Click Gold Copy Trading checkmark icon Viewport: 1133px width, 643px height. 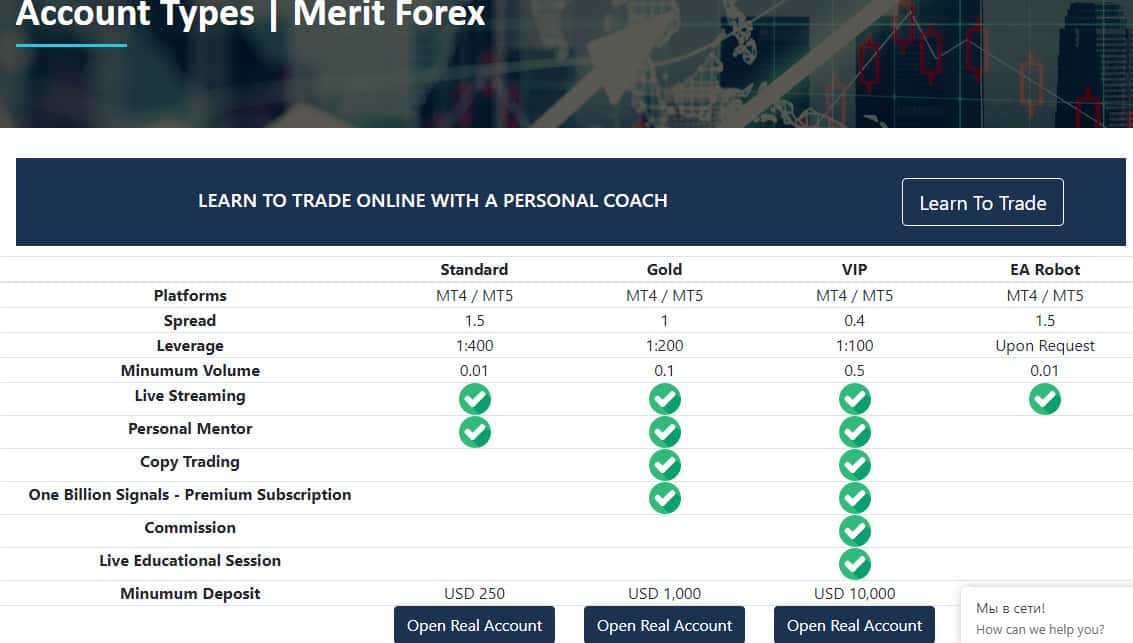pyautogui.click(x=665, y=465)
